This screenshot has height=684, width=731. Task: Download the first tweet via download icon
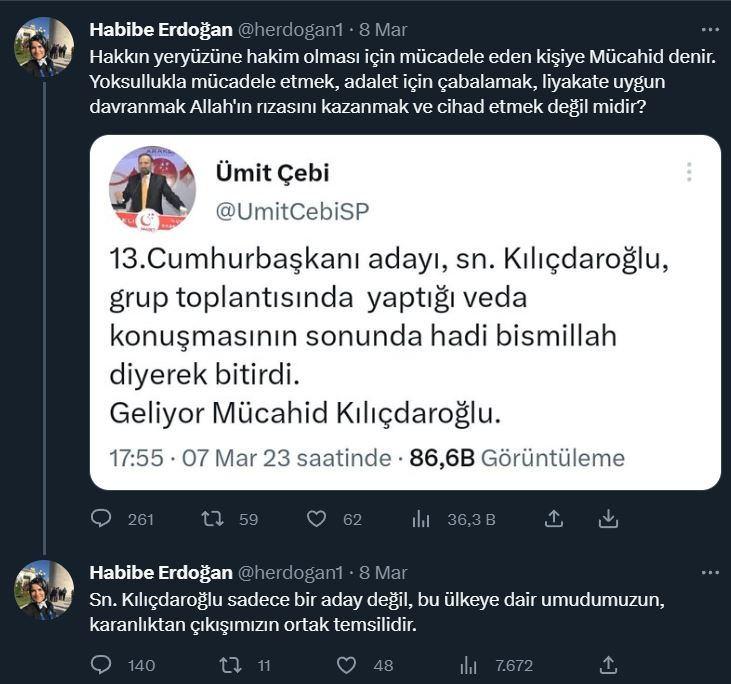coord(608,519)
